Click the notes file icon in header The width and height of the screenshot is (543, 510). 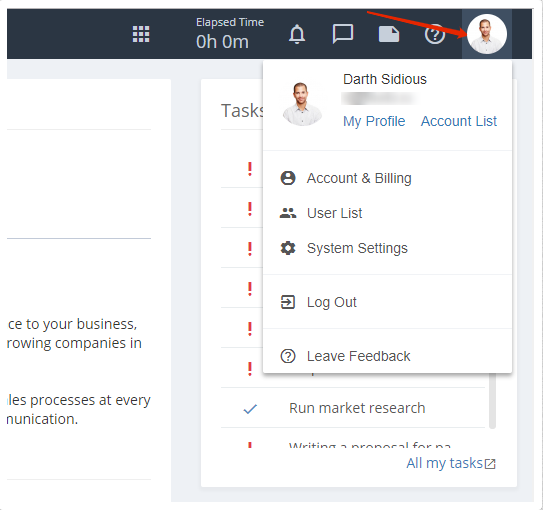pyautogui.click(x=389, y=34)
